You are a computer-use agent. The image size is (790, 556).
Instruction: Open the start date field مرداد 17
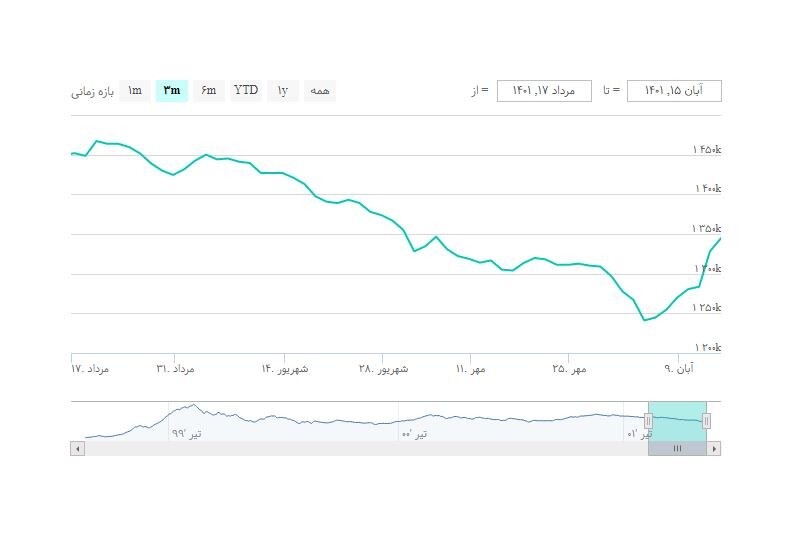coord(544,91)
